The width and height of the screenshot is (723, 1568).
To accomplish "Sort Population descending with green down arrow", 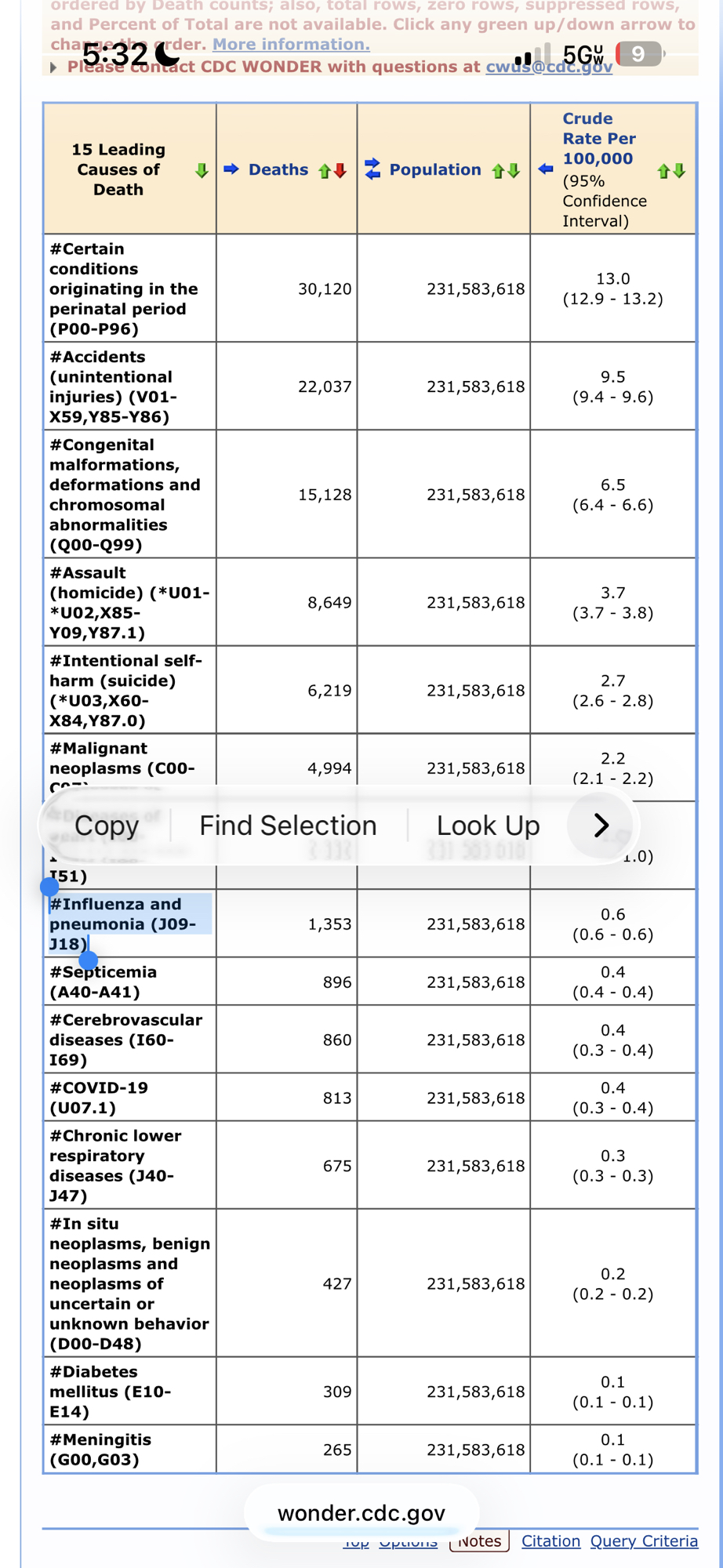I will pyautogui.click(x=514, y=171).
